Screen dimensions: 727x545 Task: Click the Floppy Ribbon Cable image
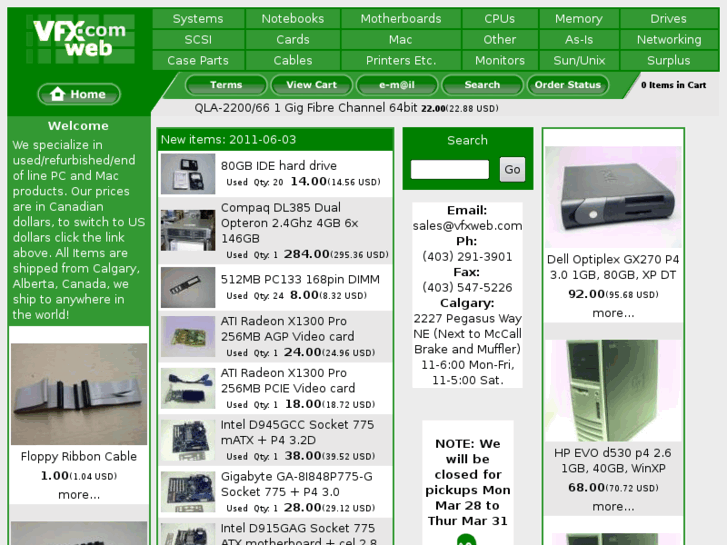coord(79,394)
